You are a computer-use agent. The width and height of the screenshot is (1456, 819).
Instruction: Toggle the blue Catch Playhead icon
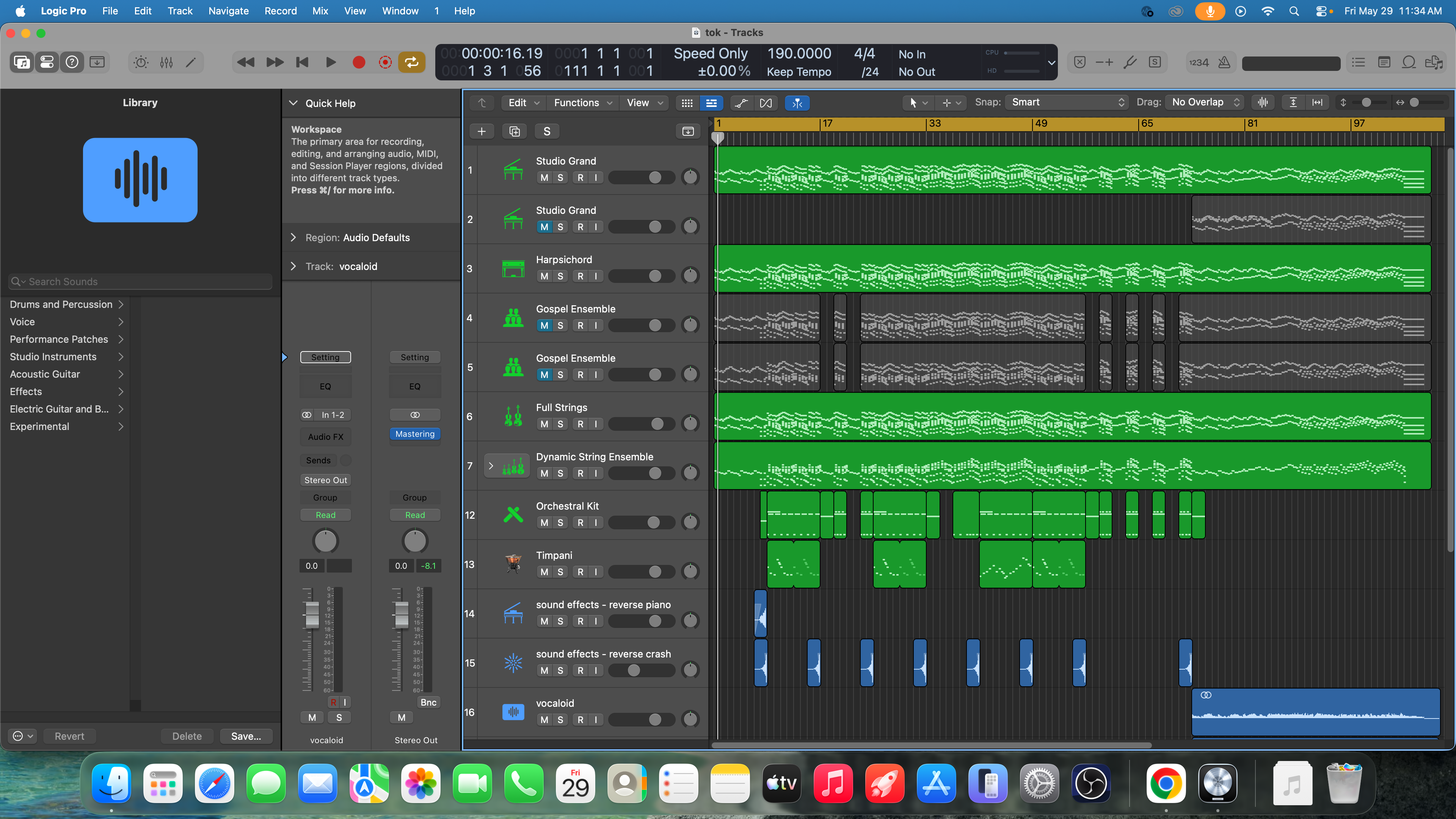(x=797, y=103)
